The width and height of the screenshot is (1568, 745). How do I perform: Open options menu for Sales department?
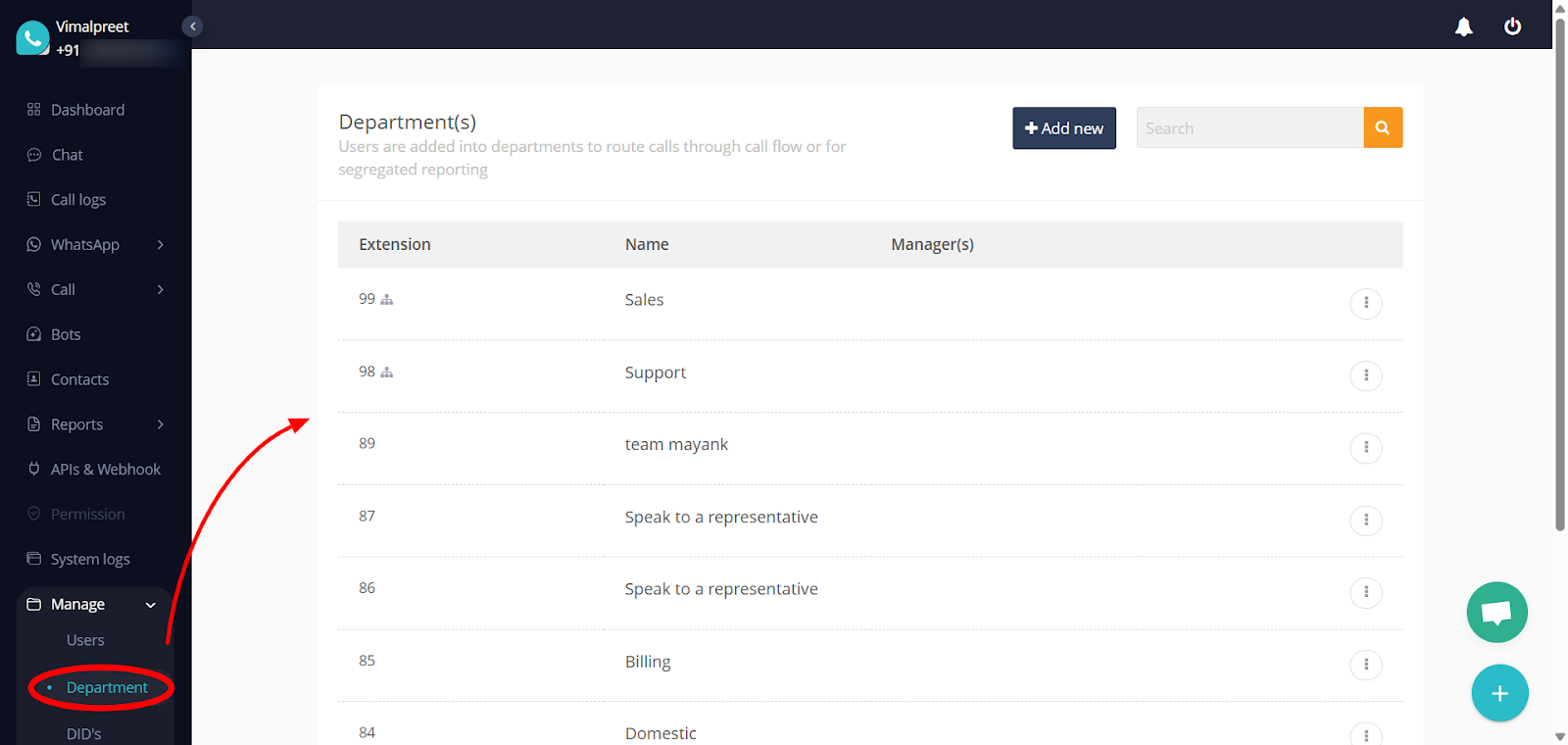[x=1365, y=303]
